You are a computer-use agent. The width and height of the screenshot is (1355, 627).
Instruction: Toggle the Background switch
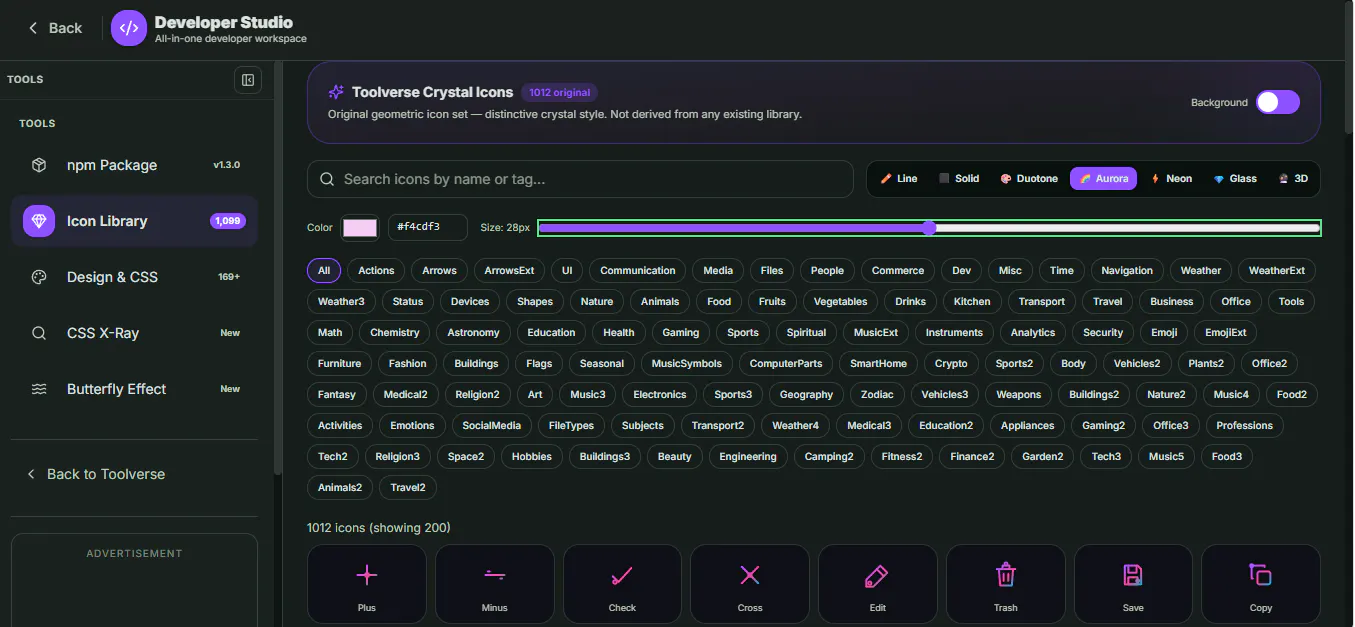click(1278, 102)
